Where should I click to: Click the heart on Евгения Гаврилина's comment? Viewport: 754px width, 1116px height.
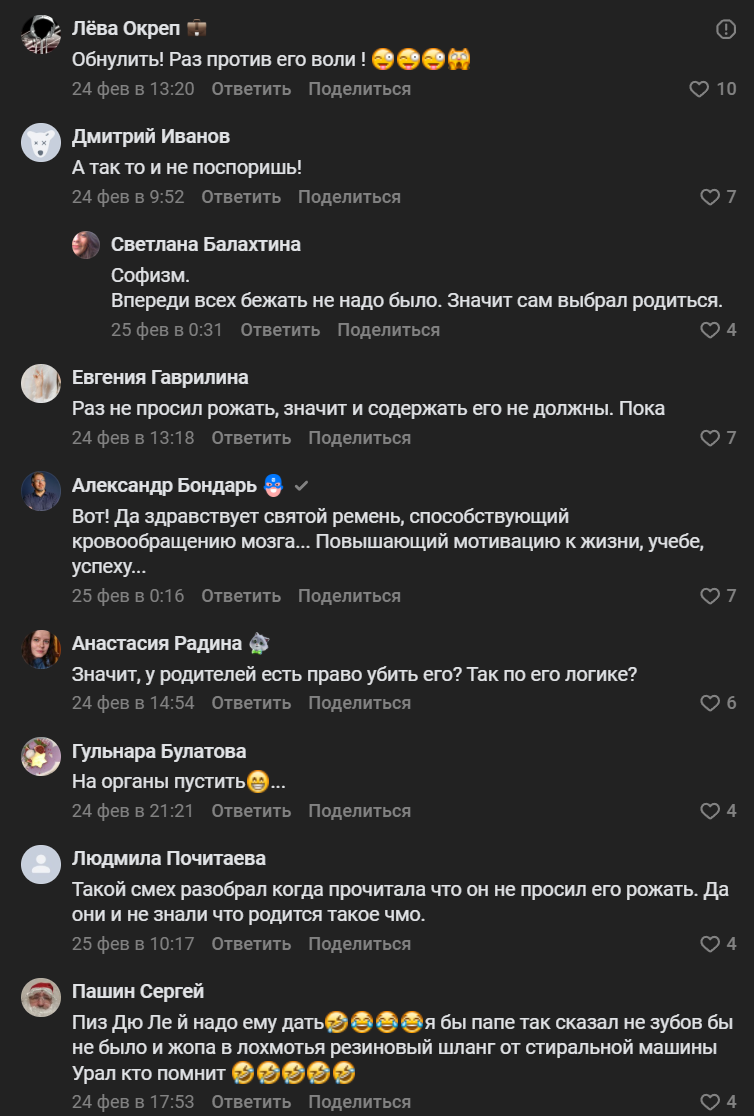(x=709, y=438)
